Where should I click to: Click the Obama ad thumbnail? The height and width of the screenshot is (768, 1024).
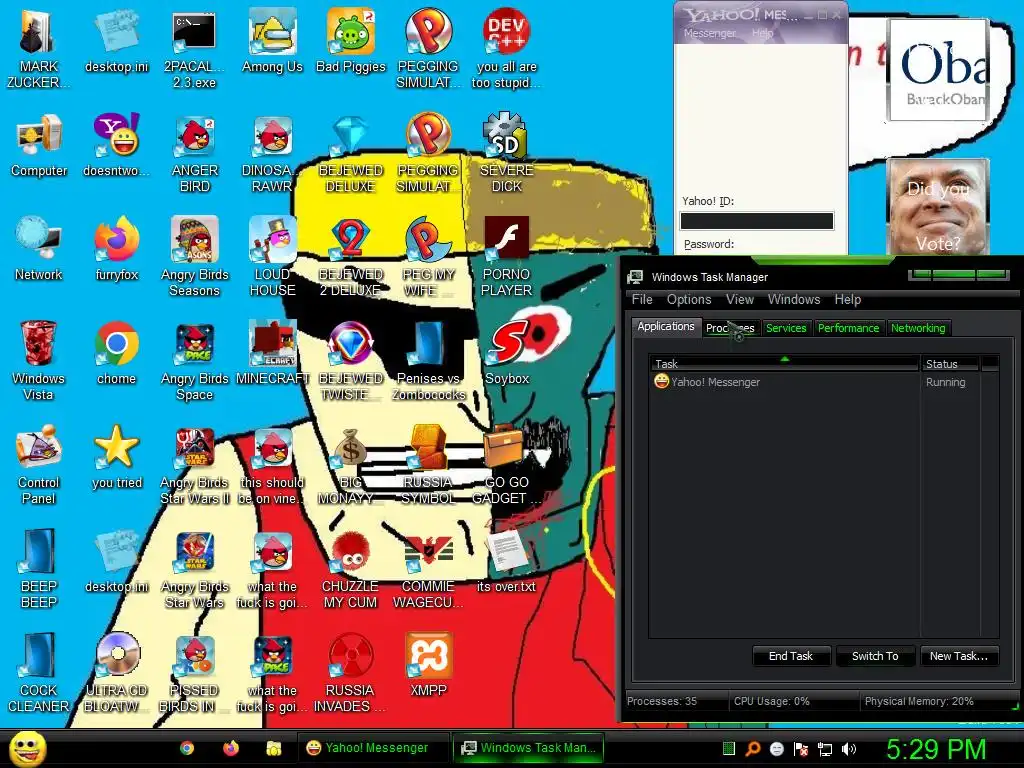[938, 70]
